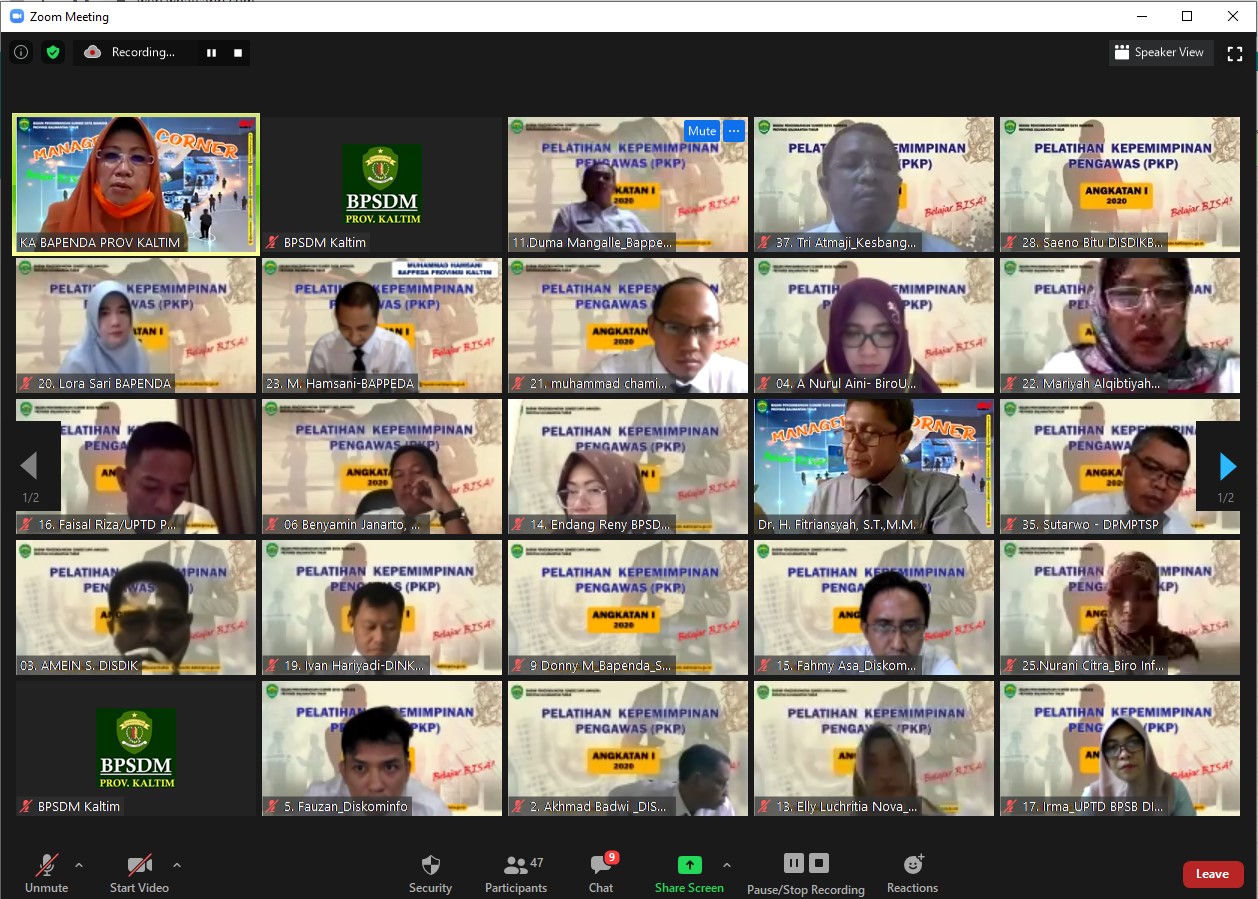The image size is (1258, 899).
Task: Maximize the Zoom Meeting window
Action: point(1187,16)
